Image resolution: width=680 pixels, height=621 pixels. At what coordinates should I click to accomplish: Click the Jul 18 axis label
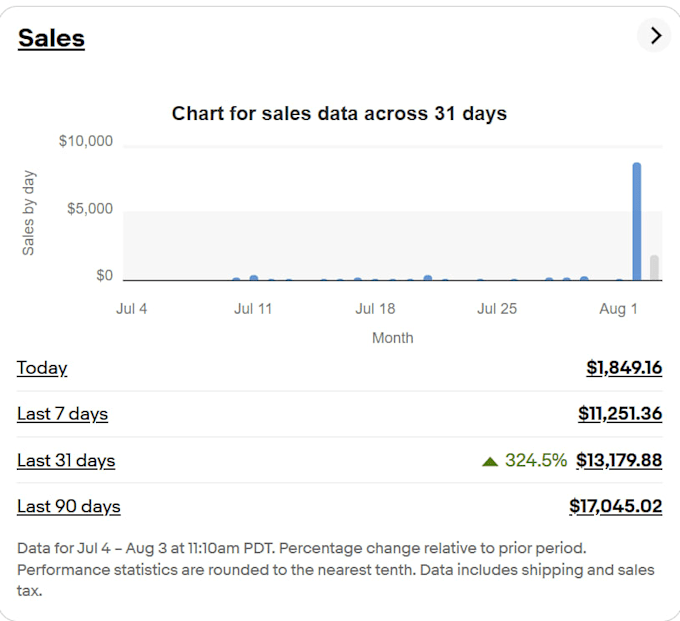(375, 309)
